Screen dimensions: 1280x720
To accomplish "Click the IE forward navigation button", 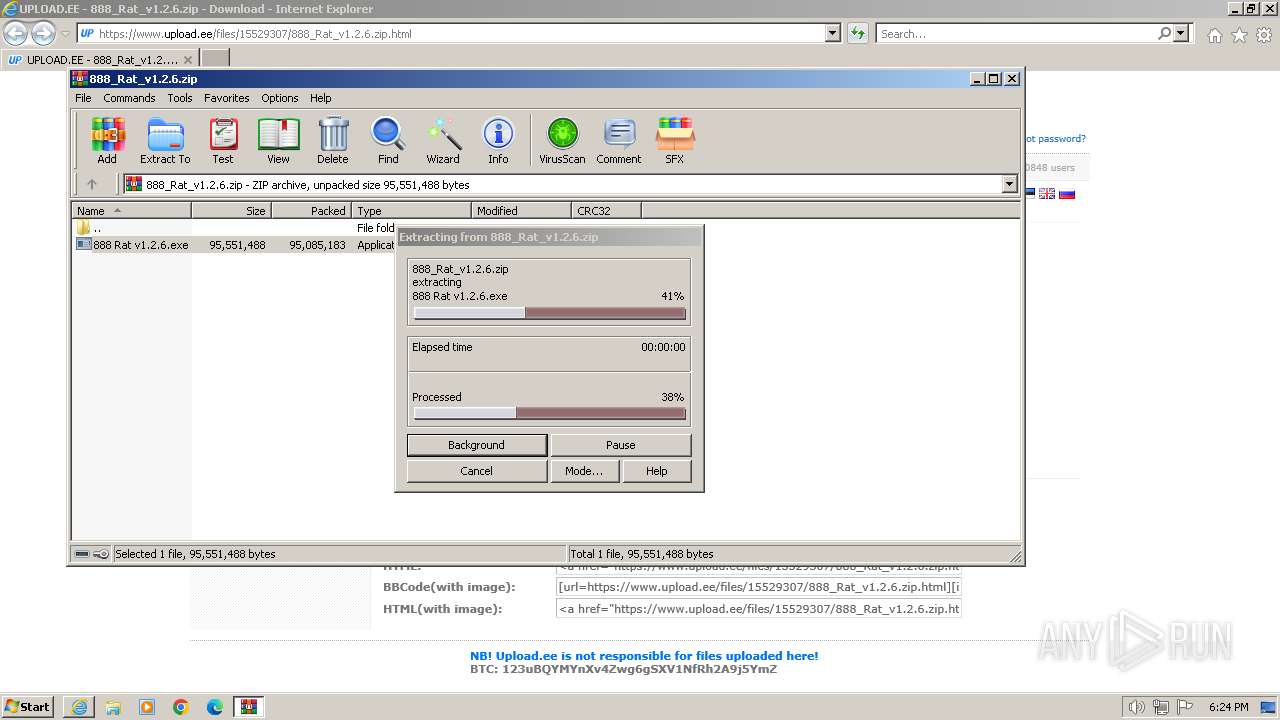I will coord(43,33).
